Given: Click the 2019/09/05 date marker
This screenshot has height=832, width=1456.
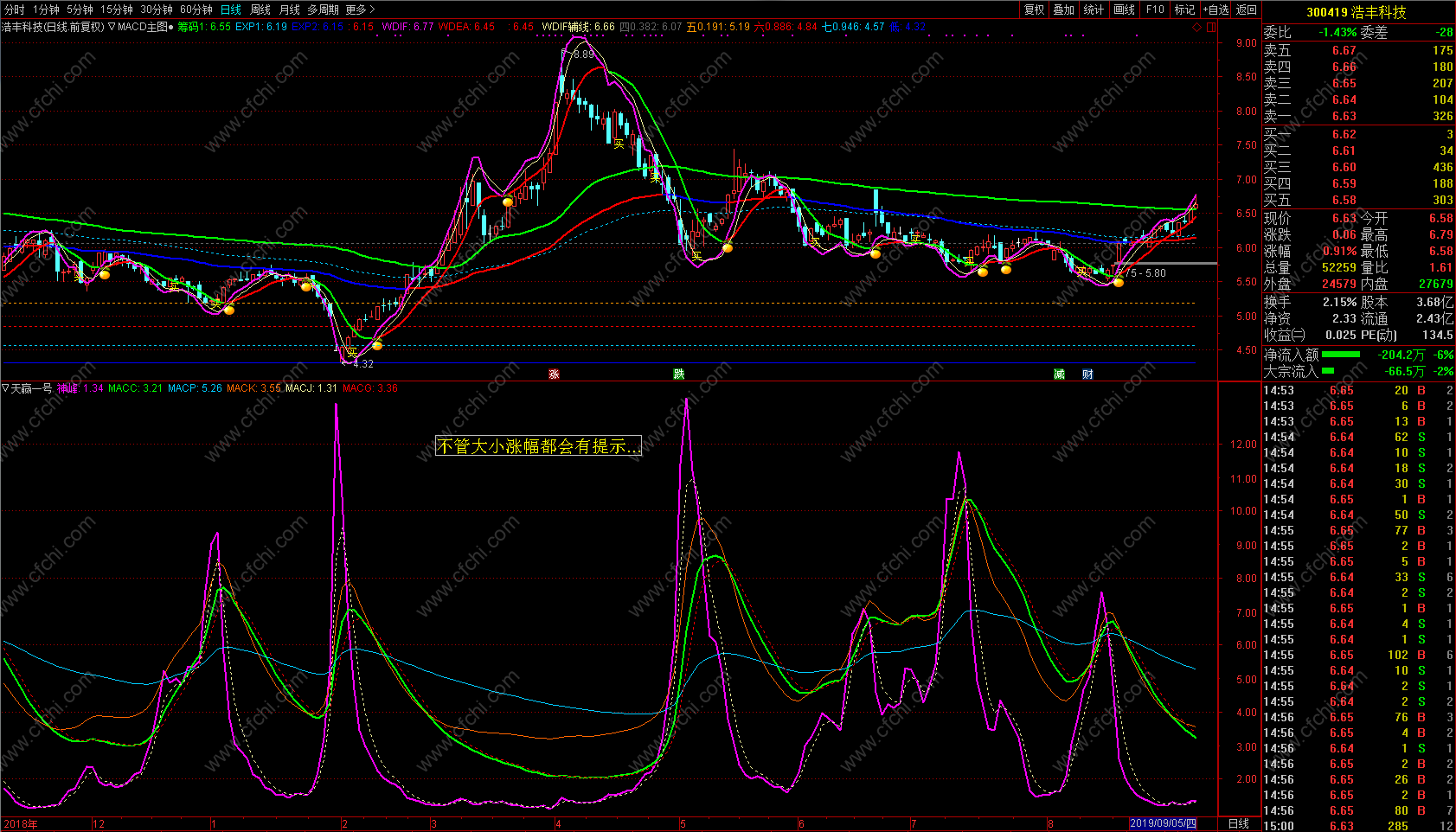Looking at the screenshot, I should pos(1164,823).
